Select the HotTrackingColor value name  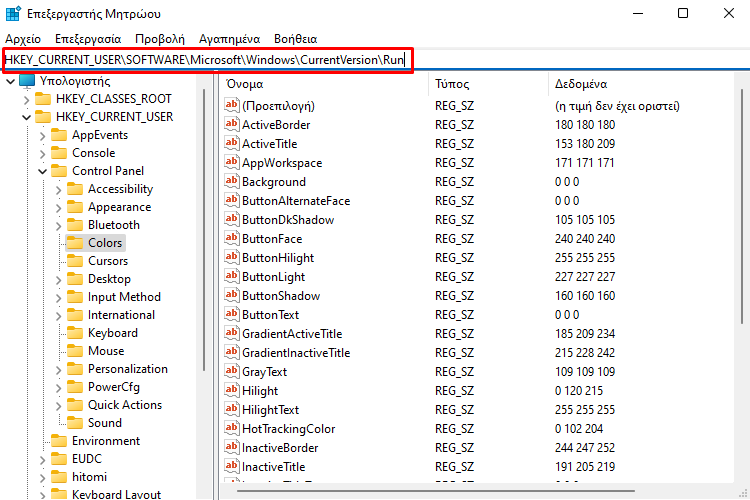tap(288, 429)
